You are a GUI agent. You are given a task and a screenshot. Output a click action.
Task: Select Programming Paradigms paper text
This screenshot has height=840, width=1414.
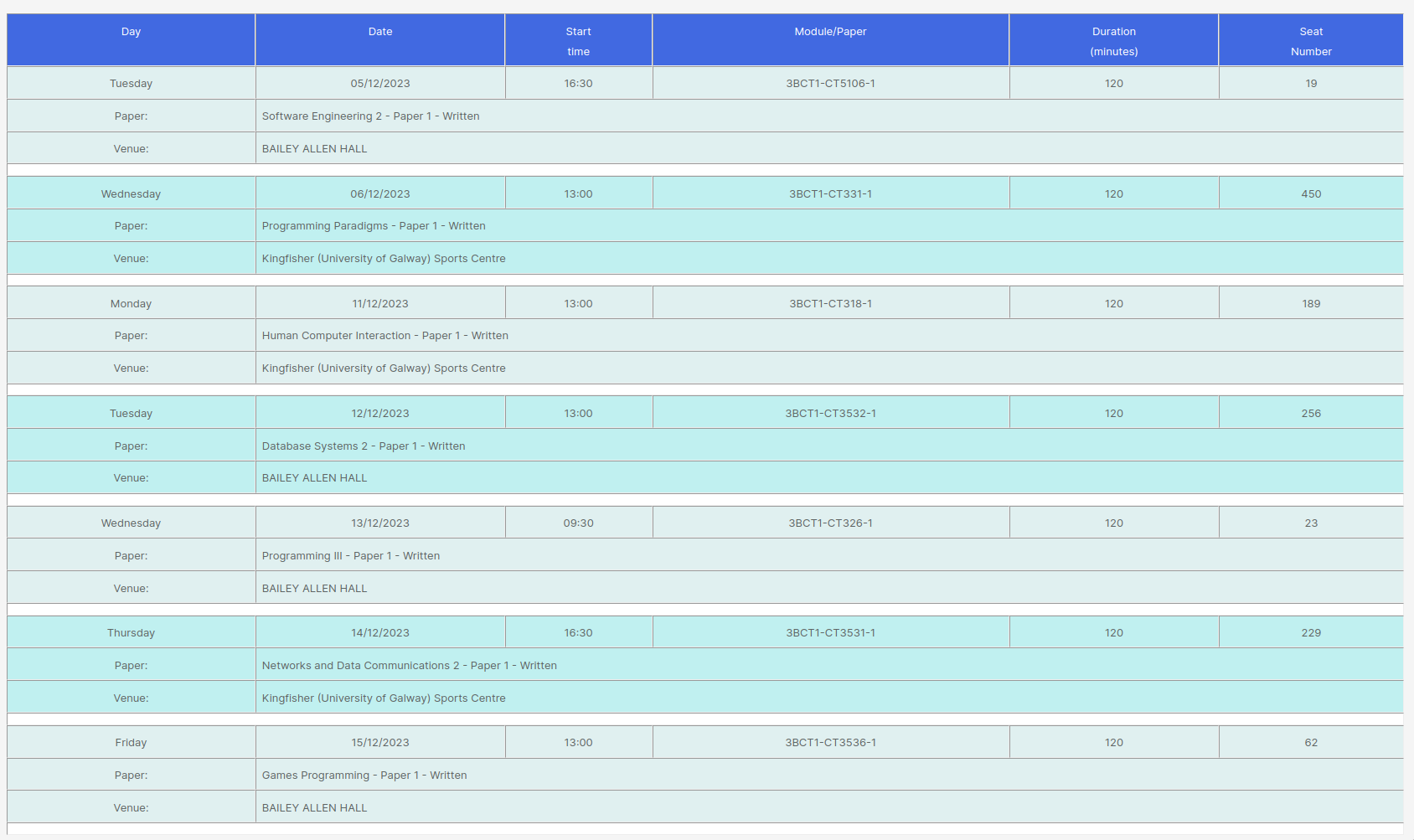[374, 226]
